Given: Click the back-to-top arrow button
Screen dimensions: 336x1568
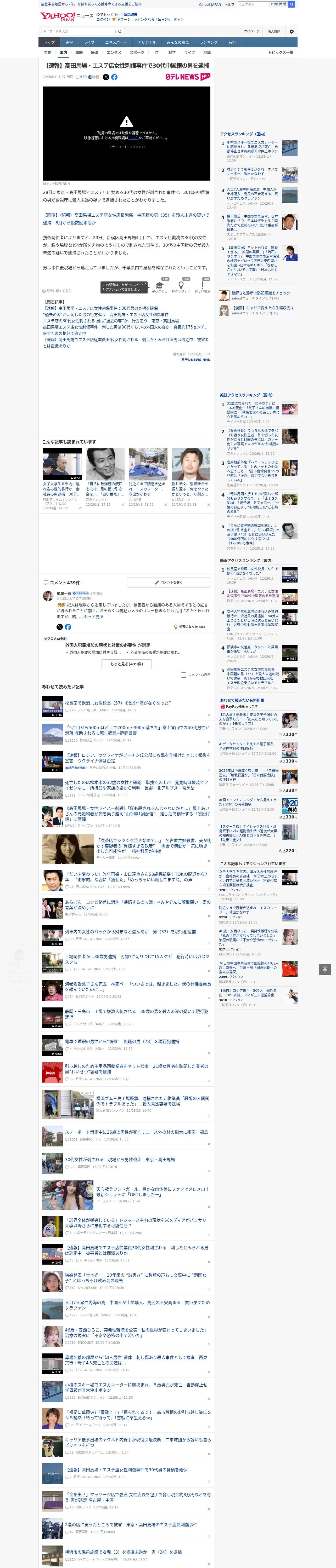Looking at the screenshot, I should click(x=325, y=969).
